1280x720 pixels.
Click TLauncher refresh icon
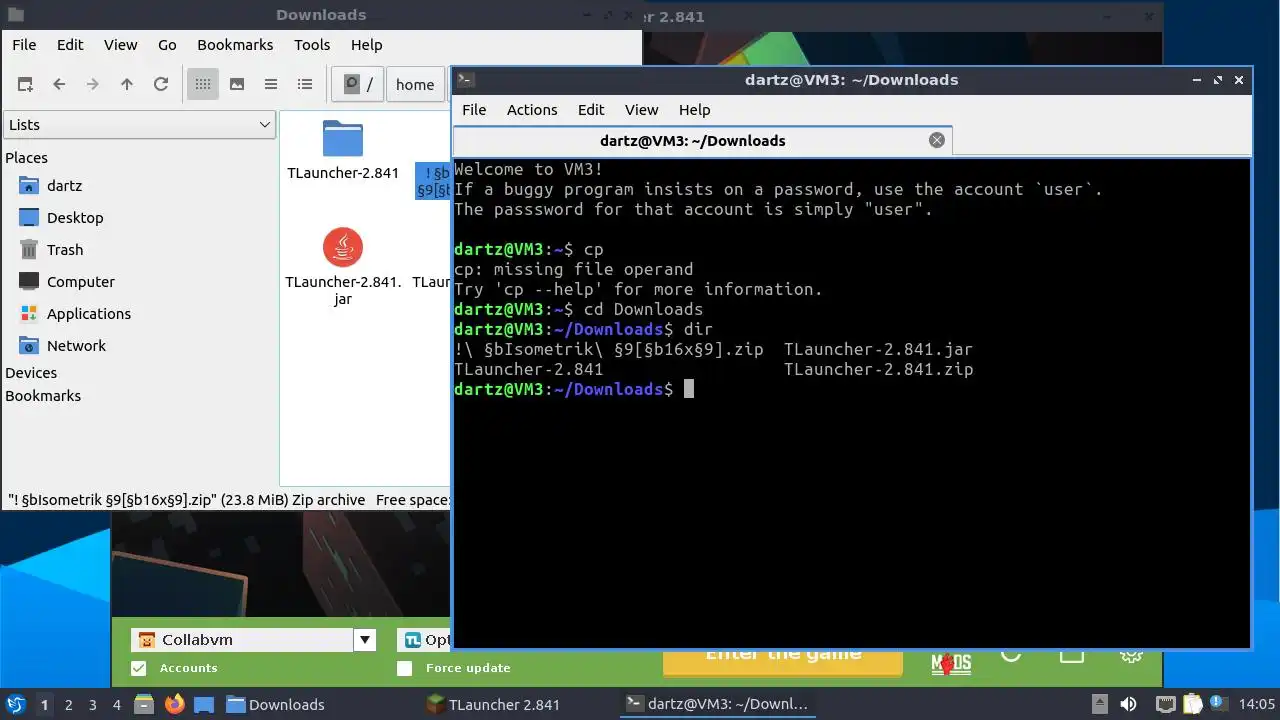pos(1011,655)
